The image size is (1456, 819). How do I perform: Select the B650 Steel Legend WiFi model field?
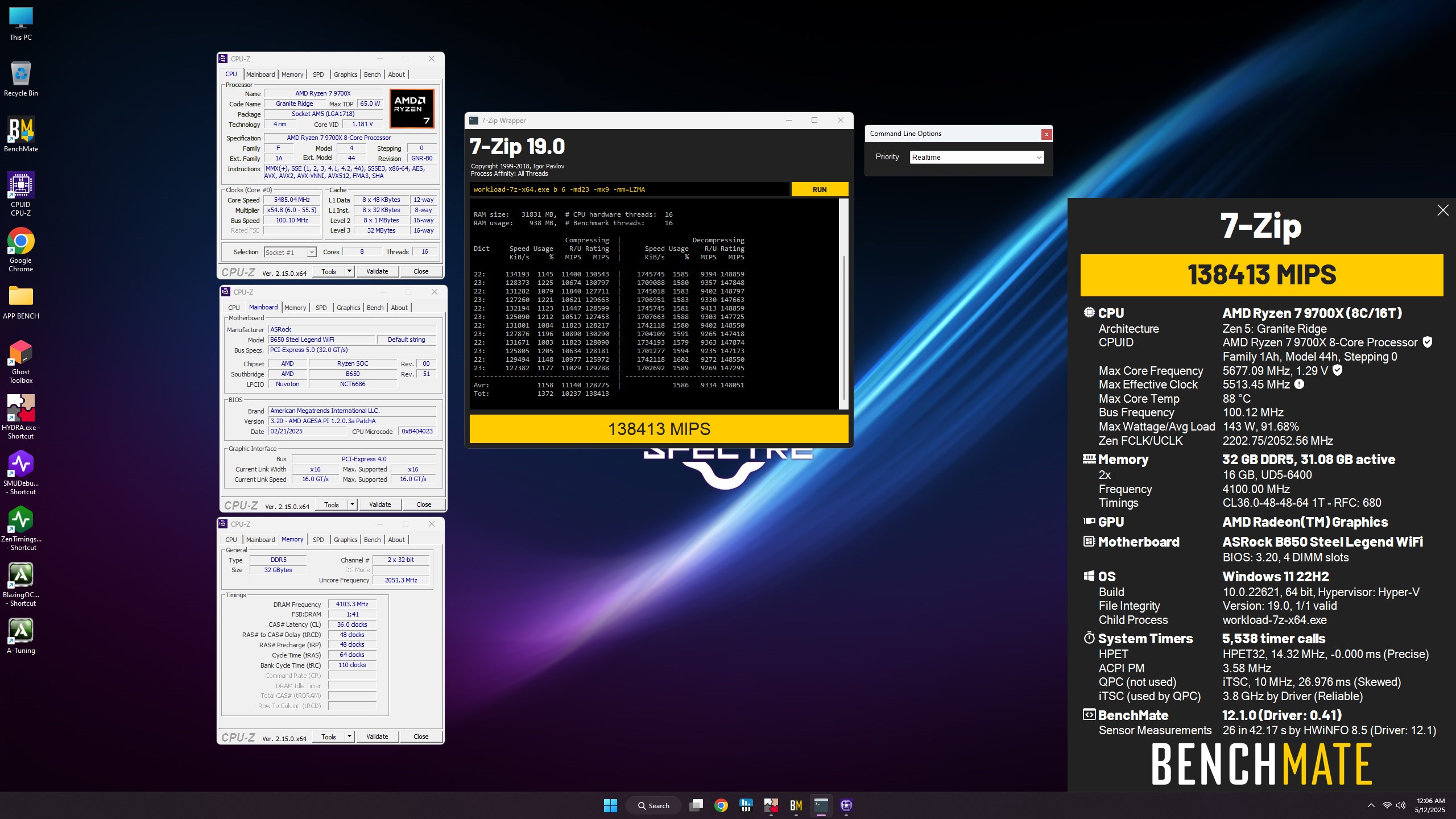click(x=322, y=340)
